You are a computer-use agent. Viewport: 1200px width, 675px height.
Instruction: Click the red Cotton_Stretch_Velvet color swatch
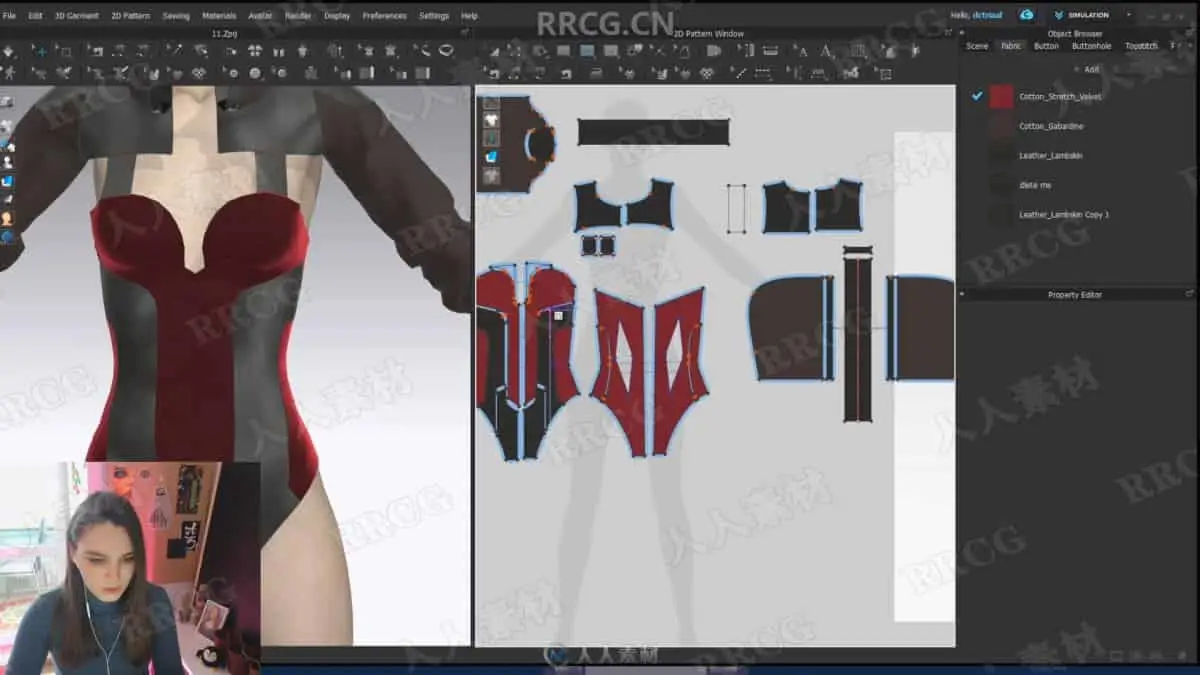tap(1002, 96)
